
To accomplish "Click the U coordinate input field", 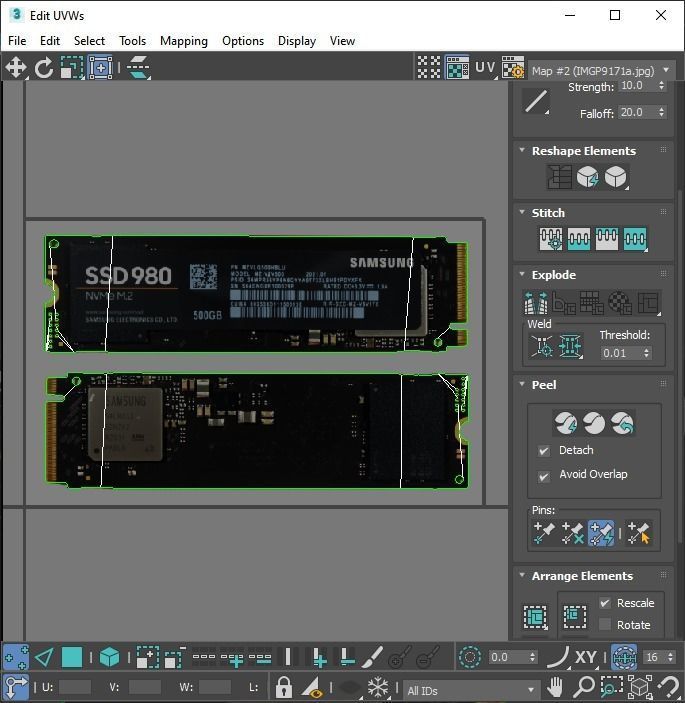I will (x=75, y=686).
